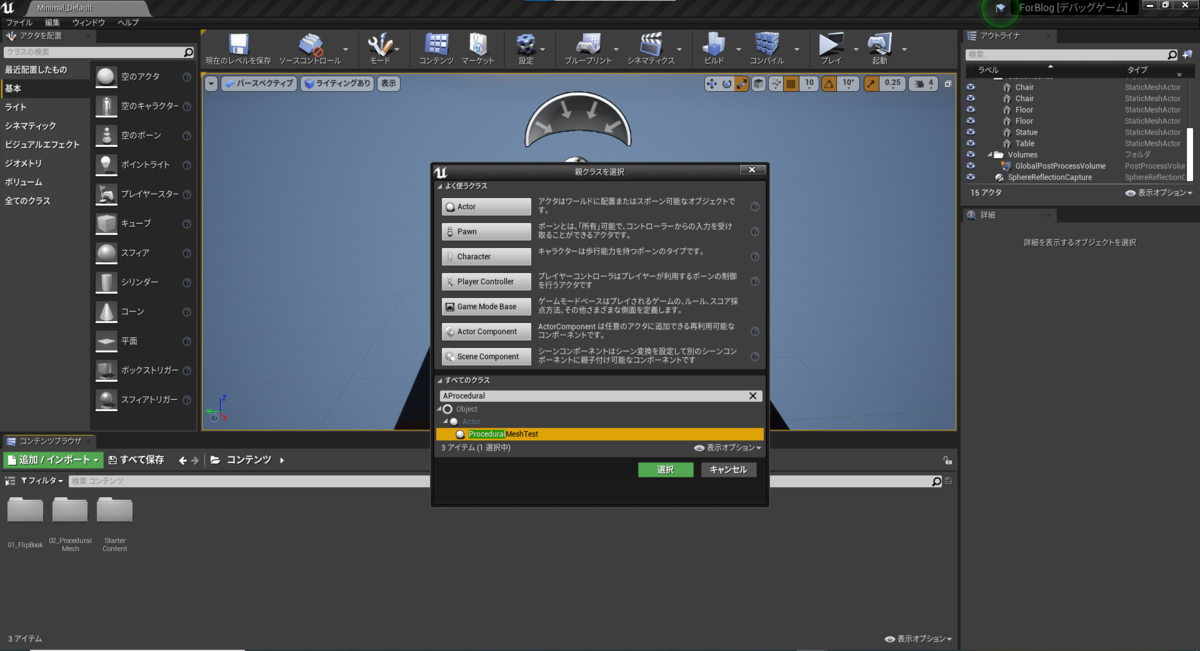Collapse the Volumes folder in Outliner
The width and height of the screenshot is (1200, 651).
tap(990, 155)
